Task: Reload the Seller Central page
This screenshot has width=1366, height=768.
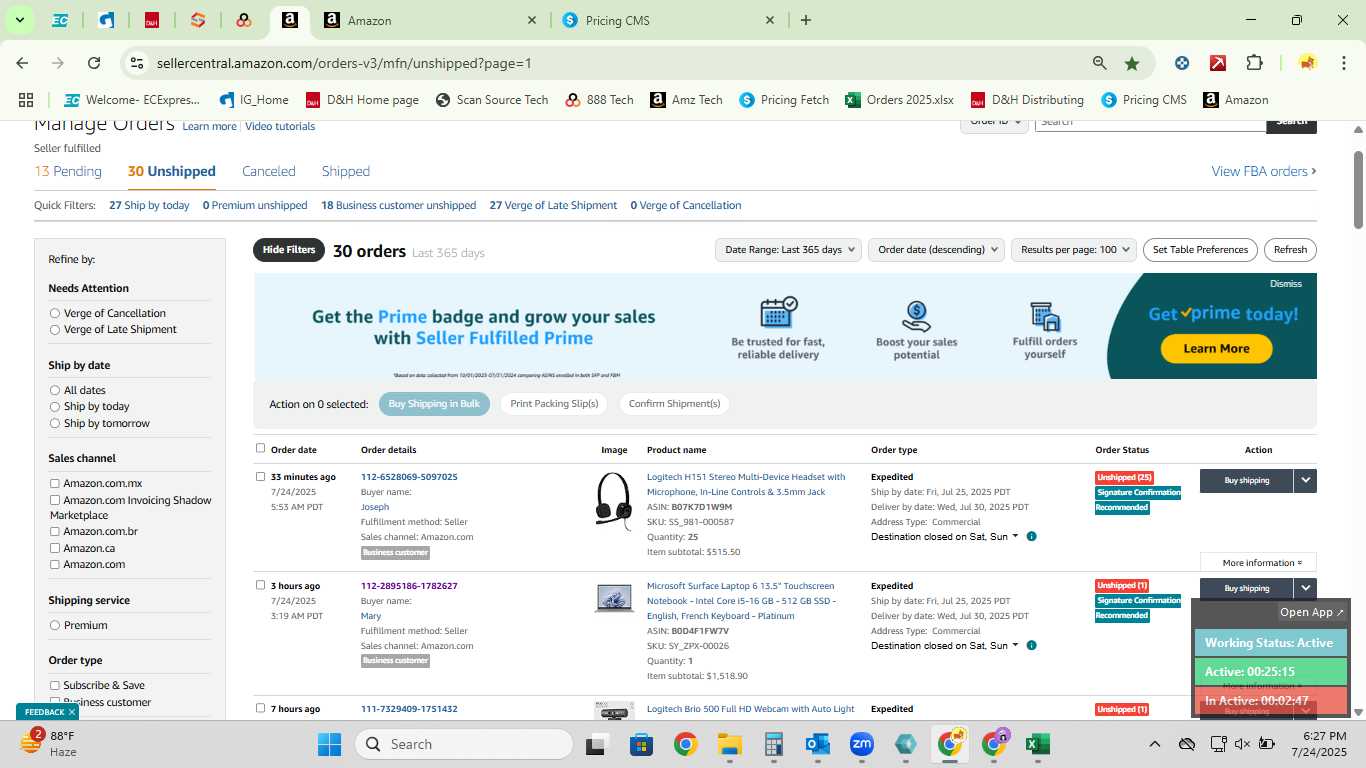Action: tap(94, 63)
